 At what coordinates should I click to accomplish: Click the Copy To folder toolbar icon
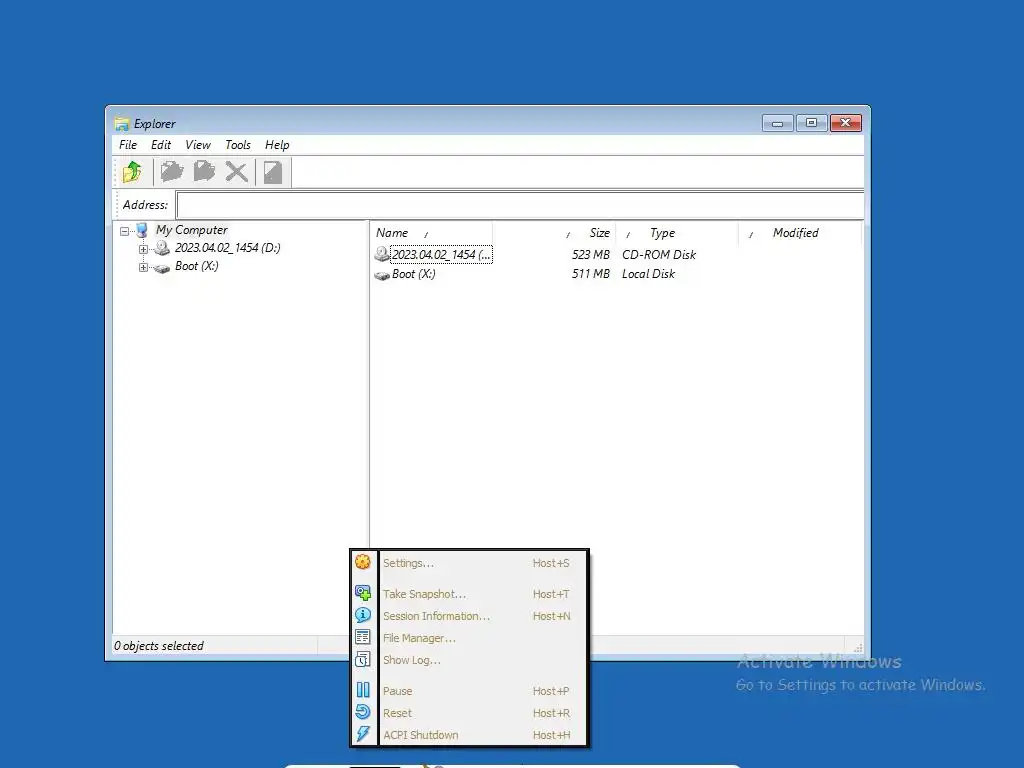point(172,172)
